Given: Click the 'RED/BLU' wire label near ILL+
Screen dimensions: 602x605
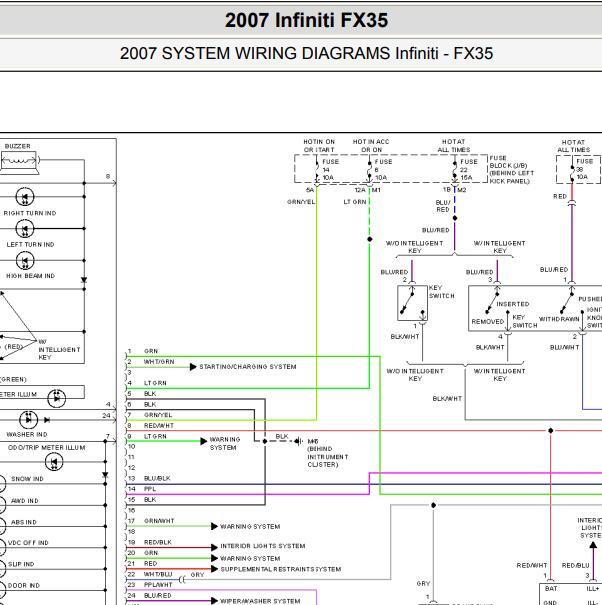Looking at the screenshot, I should pos(575,565).
